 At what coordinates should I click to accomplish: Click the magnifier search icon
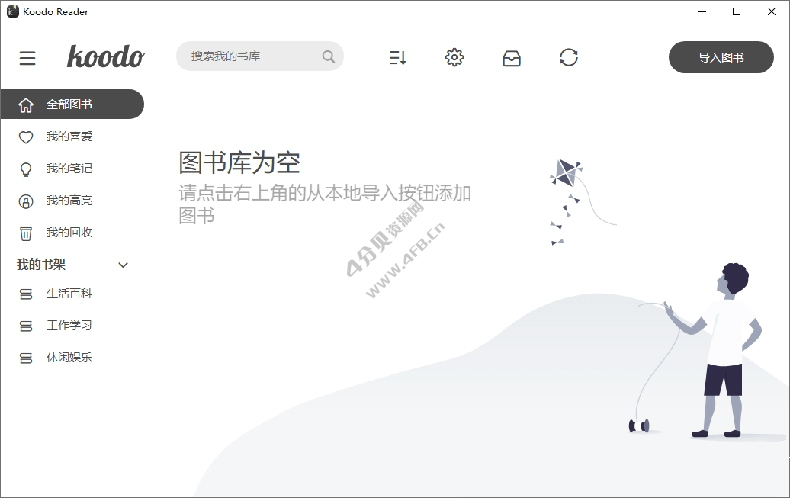point(329,57)
